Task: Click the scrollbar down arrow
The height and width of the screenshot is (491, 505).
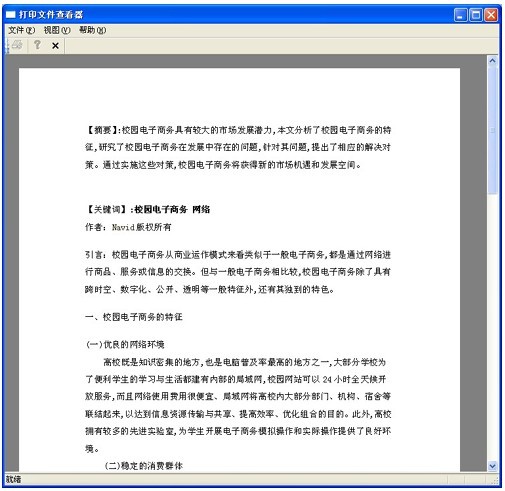Action: [492, 466]
